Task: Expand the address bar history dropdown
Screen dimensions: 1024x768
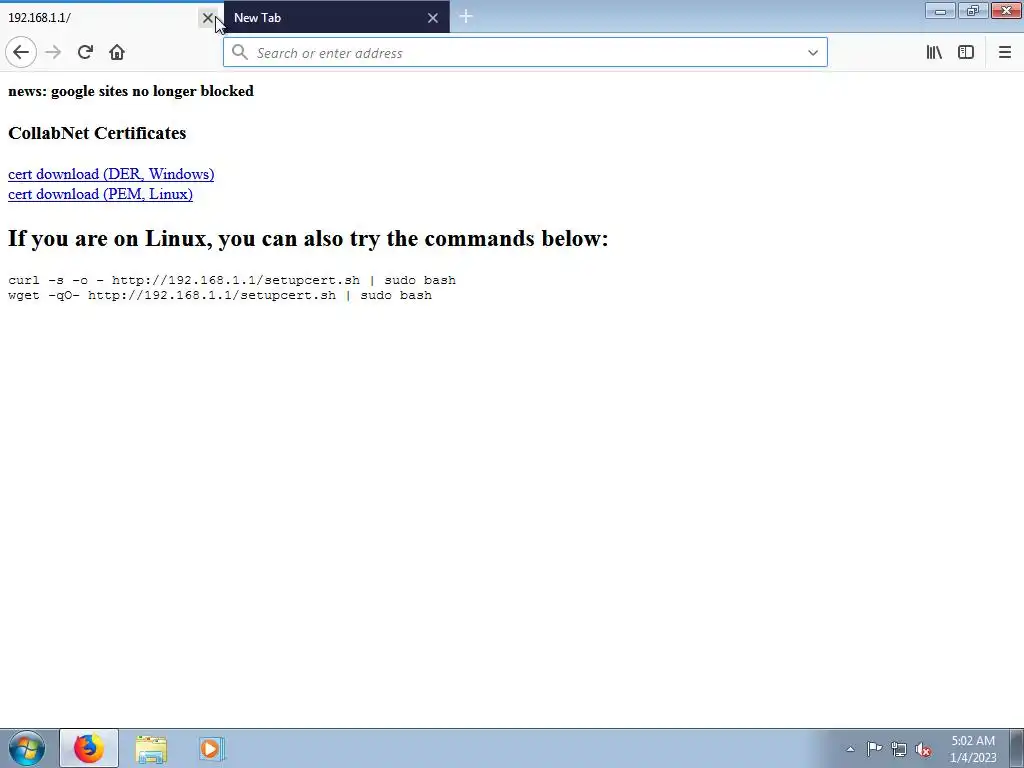Action: [x=812, y=53]
